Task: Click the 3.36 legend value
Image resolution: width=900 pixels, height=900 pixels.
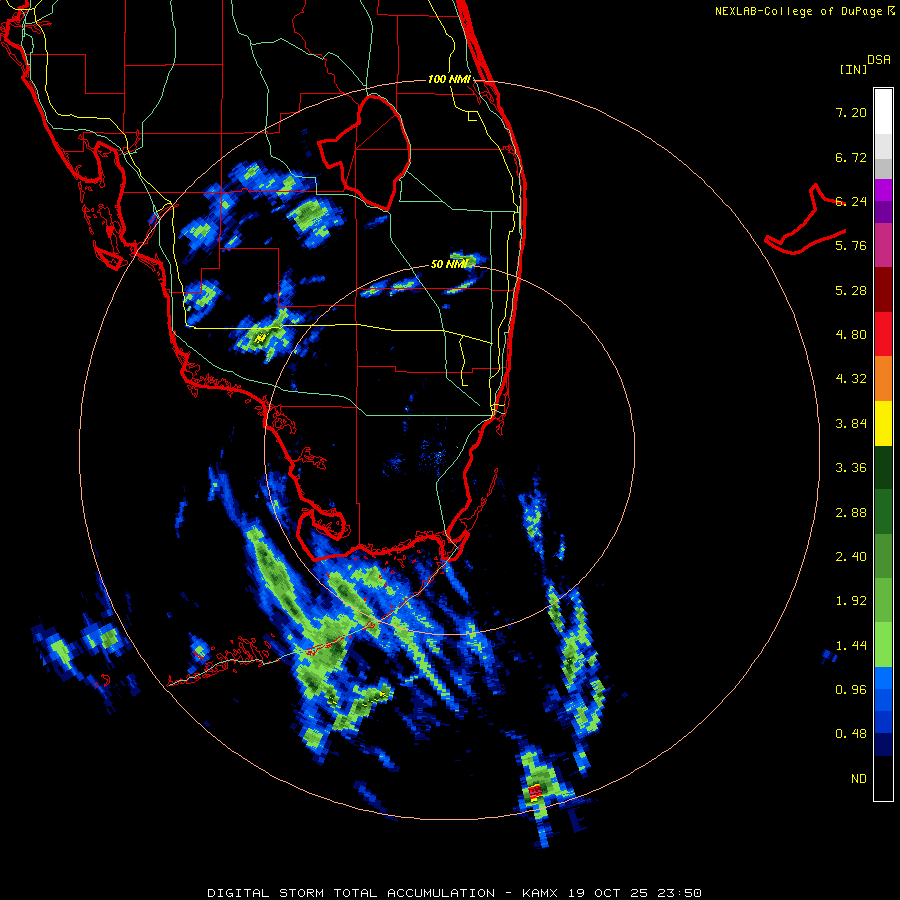Action: coord(851,468)
